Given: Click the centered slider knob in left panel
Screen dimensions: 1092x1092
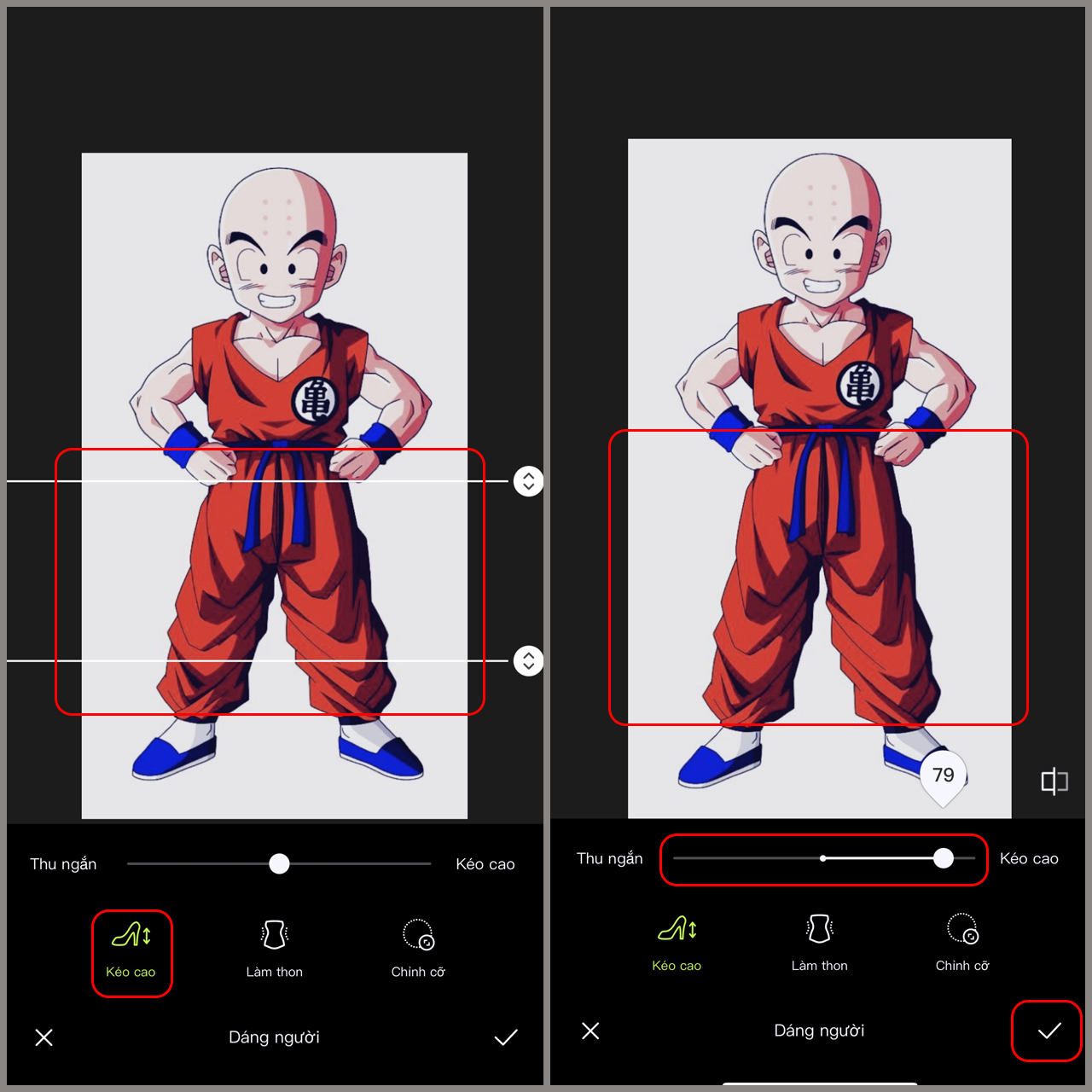Looking at the screenshot, I should click(279, 864).
